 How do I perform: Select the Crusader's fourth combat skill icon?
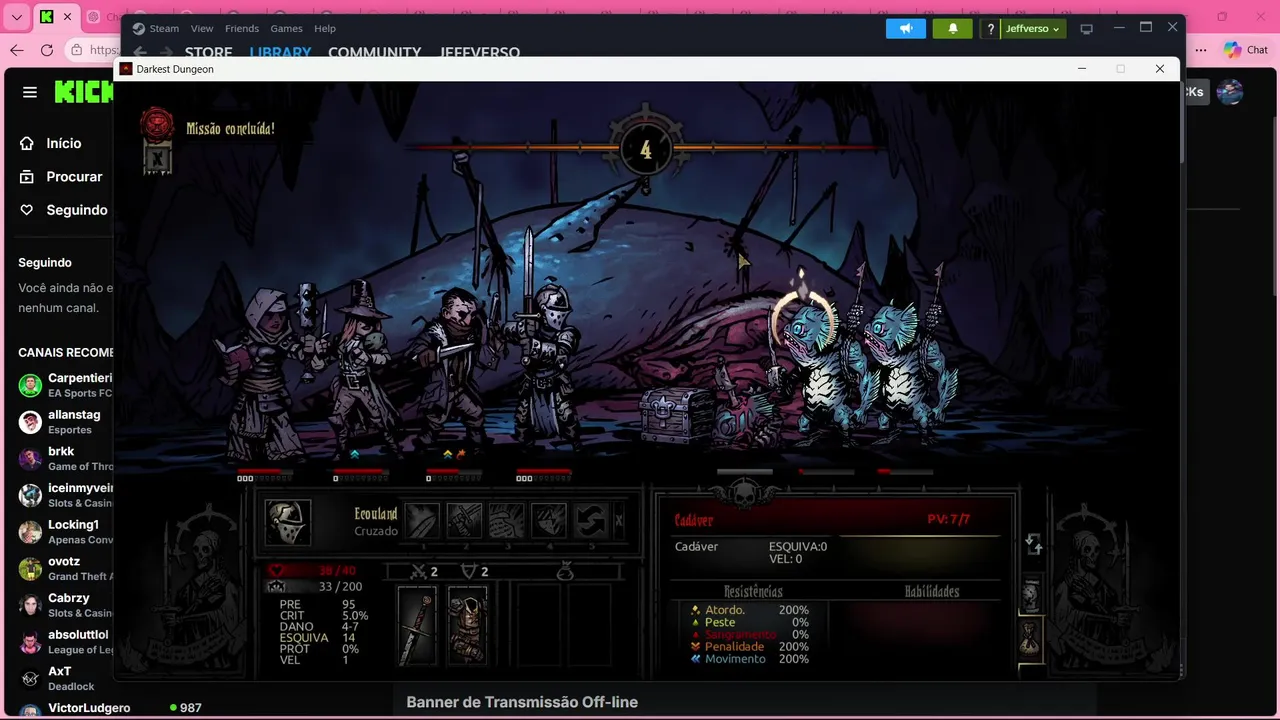tap(548, 521)
